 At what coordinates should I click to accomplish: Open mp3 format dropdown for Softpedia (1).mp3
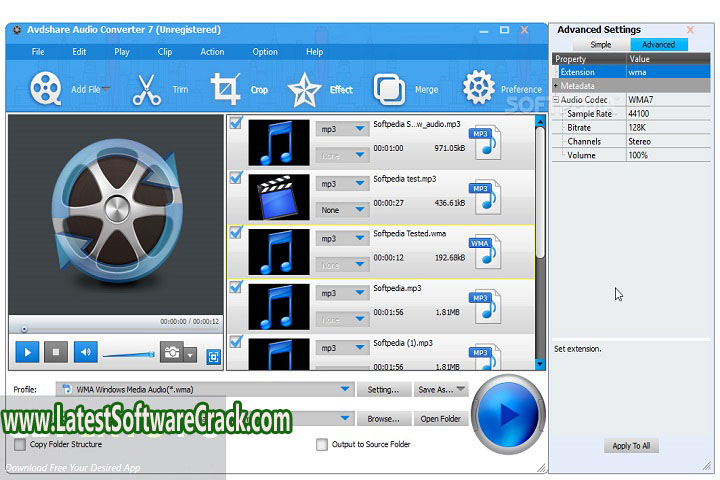342,348
